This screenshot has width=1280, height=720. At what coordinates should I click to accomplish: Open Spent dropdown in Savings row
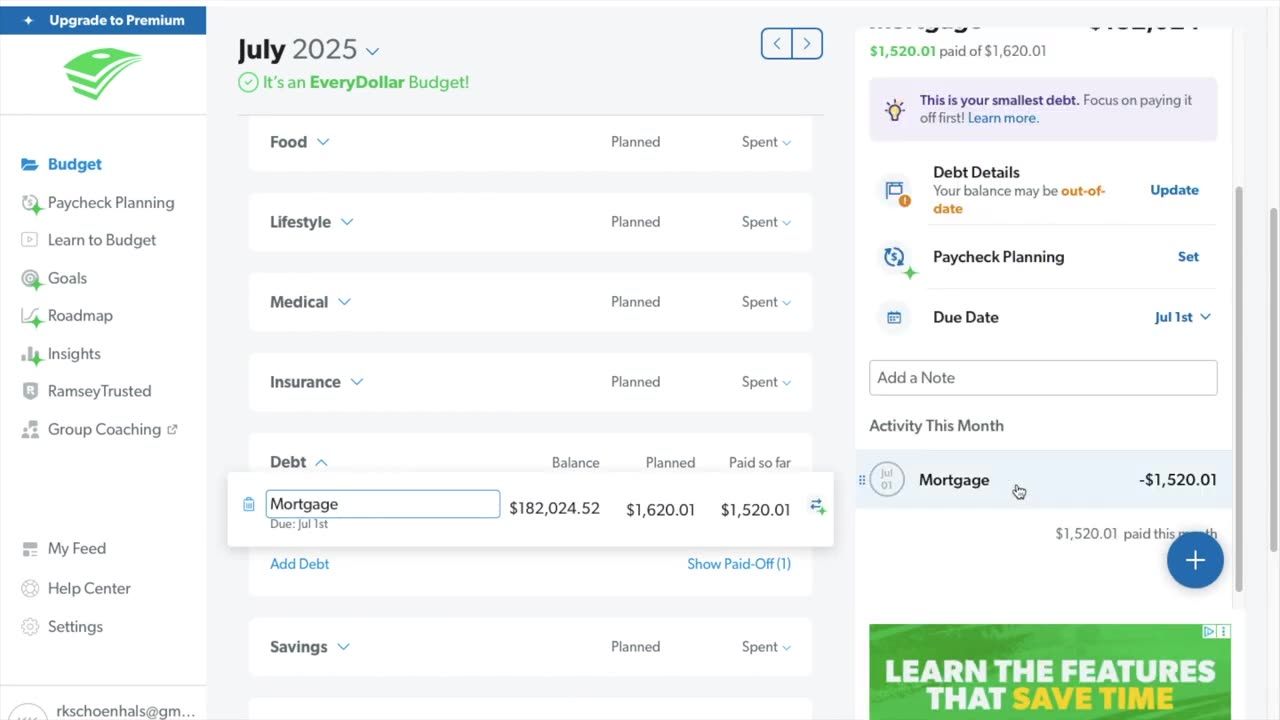tap(766, 647)
